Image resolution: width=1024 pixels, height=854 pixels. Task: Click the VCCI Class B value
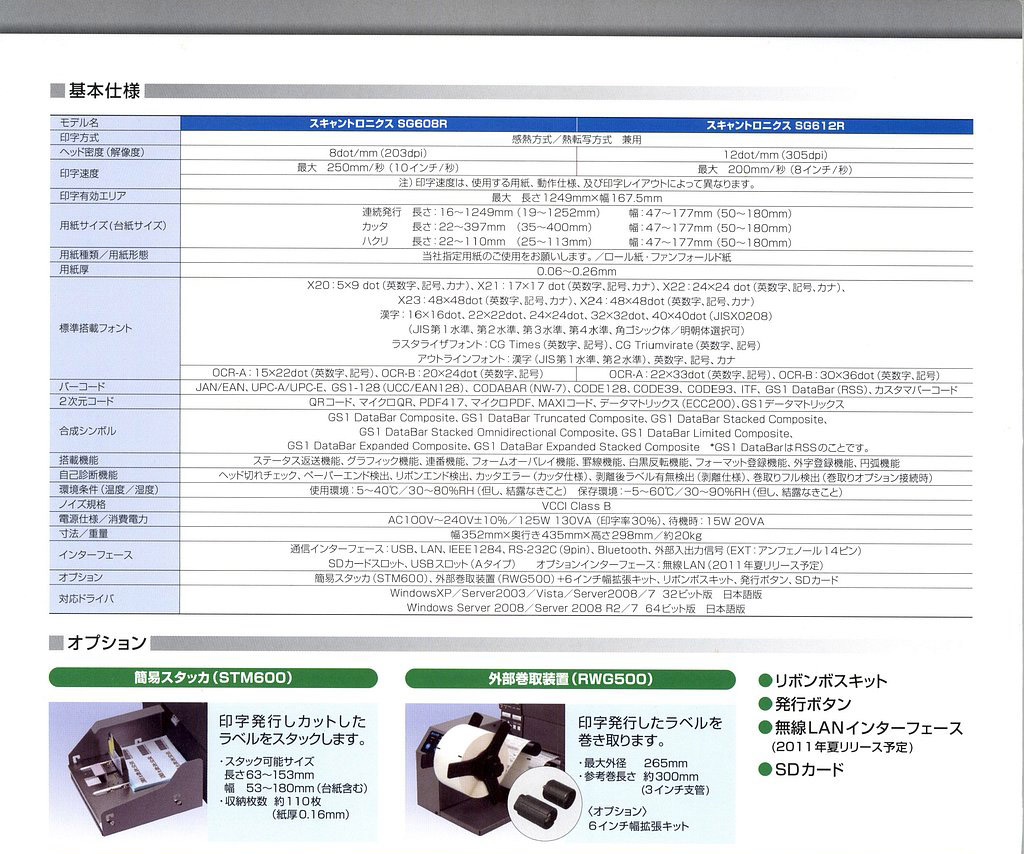(x=576, y=506)
